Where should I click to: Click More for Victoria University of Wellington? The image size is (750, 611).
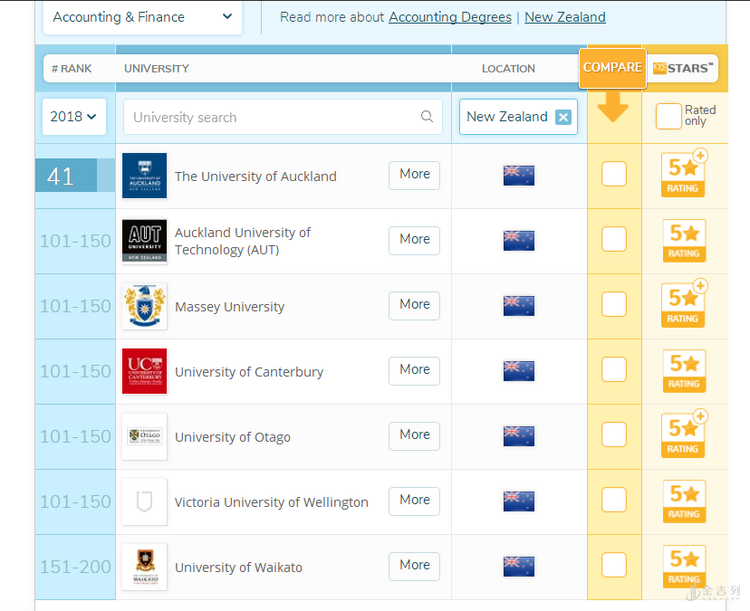pos(414,500)
